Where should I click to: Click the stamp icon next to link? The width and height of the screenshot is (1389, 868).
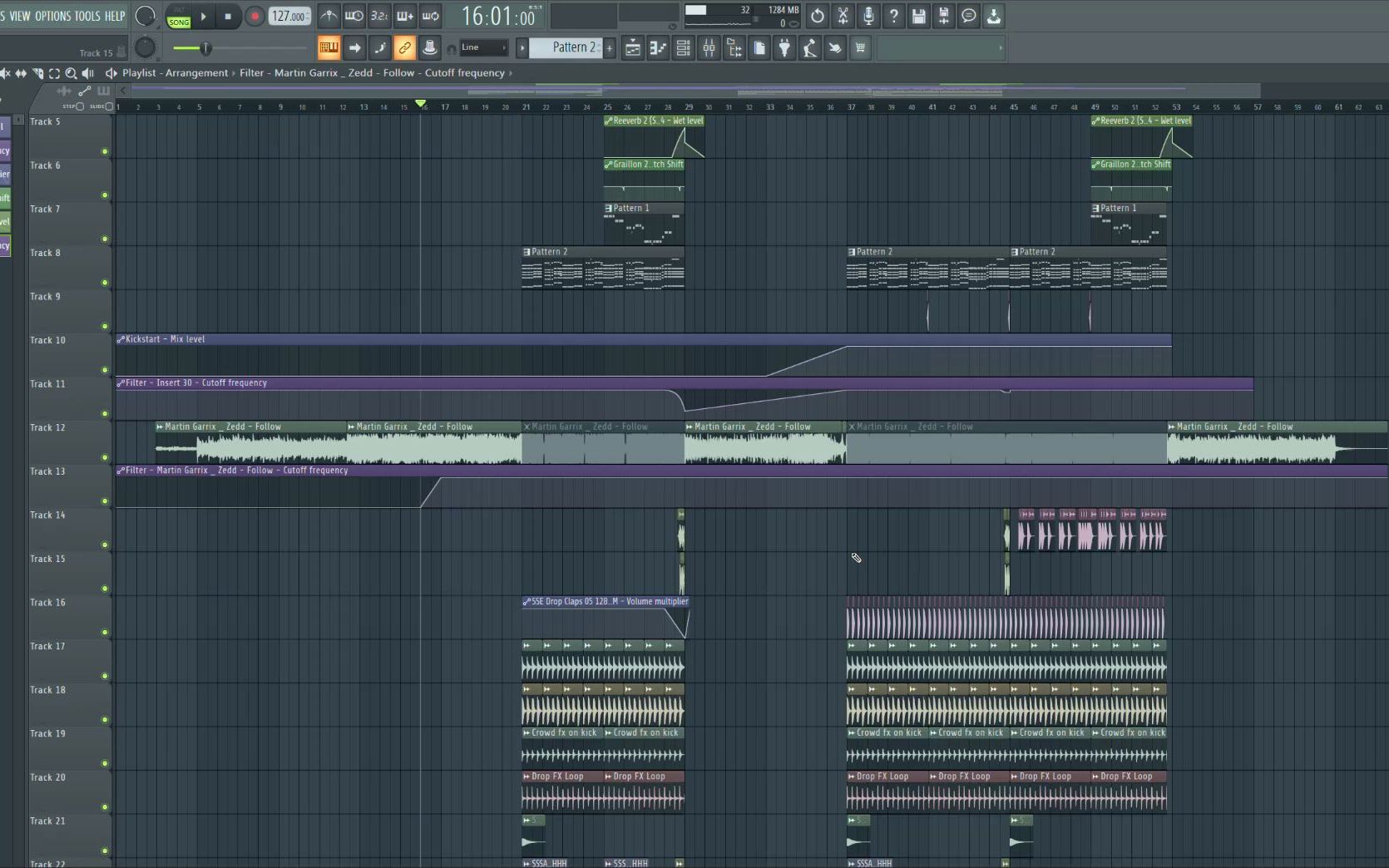pos(429,48)
